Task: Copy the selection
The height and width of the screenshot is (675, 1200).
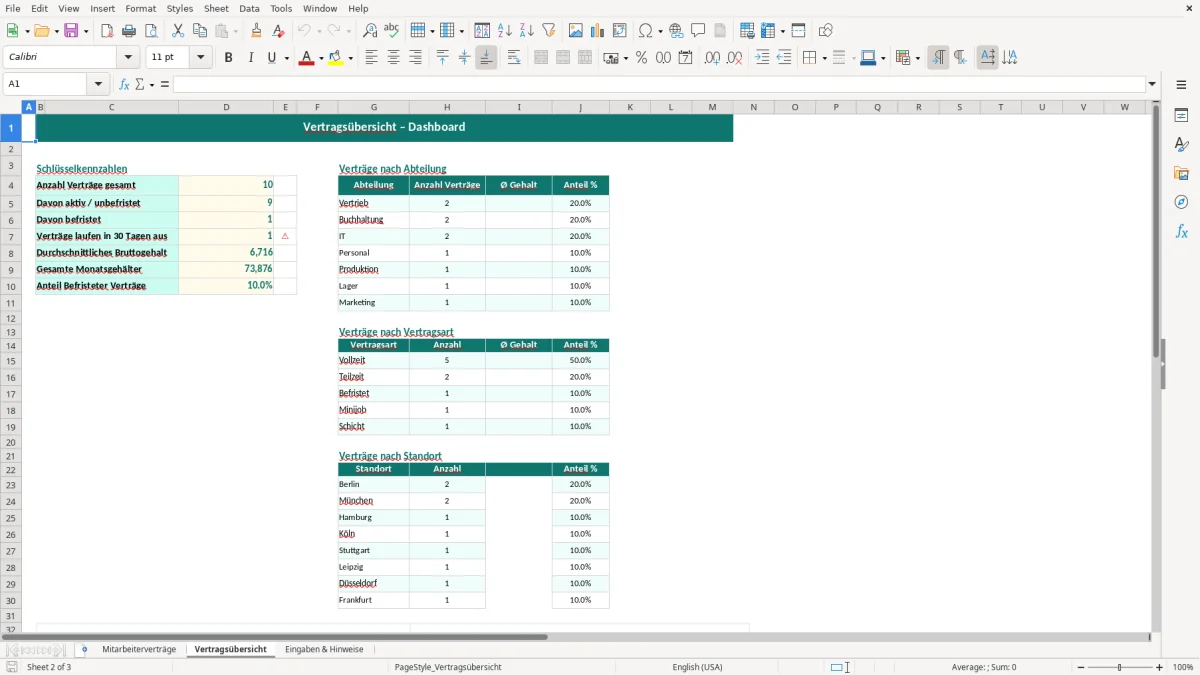Action: pos(199,31)
